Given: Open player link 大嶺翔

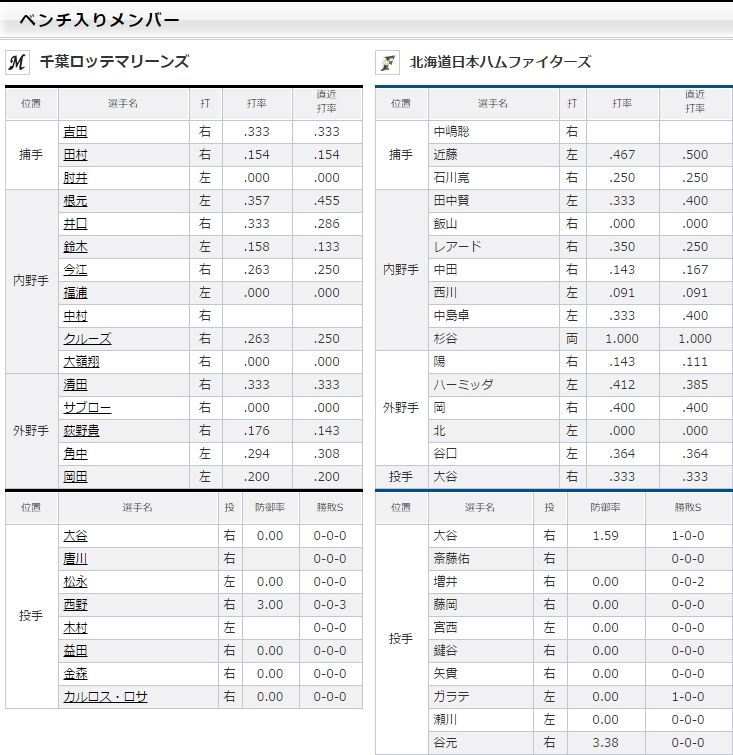Looking at the screenshot, I should 81,362.
